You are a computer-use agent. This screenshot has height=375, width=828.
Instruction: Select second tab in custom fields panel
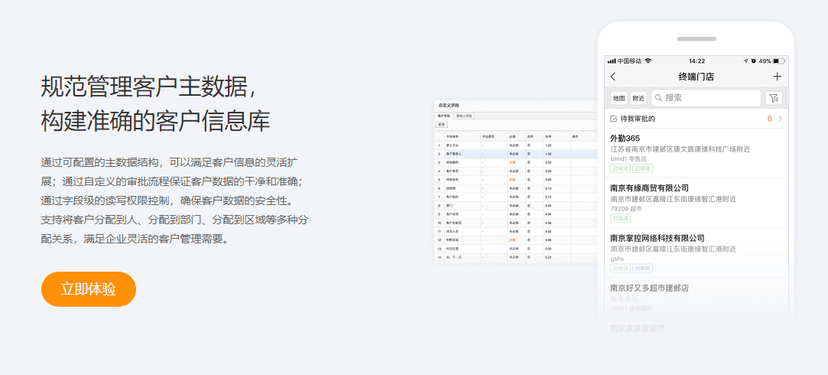[464, 116]
